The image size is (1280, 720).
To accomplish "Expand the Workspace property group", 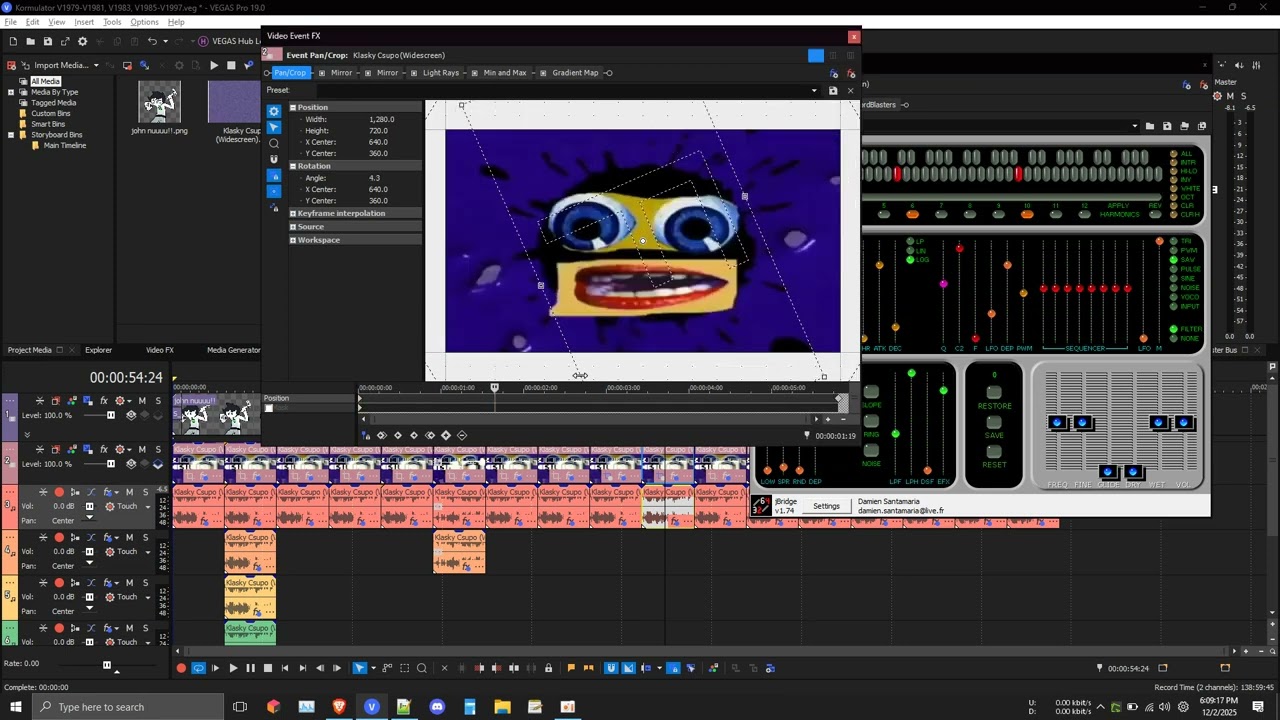I will (293, 240).
